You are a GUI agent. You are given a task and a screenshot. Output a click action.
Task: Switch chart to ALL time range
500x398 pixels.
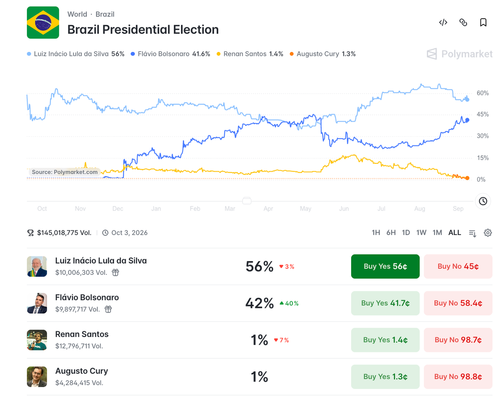(x=455, y=233)
